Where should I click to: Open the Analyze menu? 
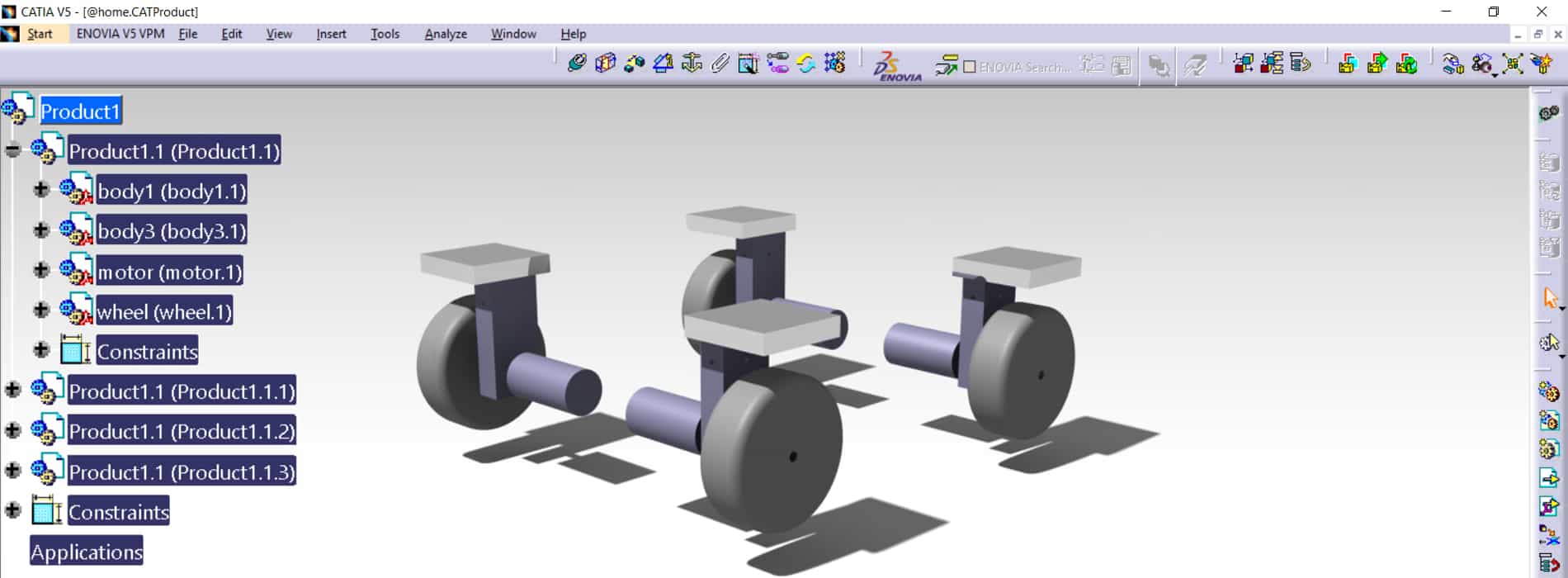click(x=445, y=34)
